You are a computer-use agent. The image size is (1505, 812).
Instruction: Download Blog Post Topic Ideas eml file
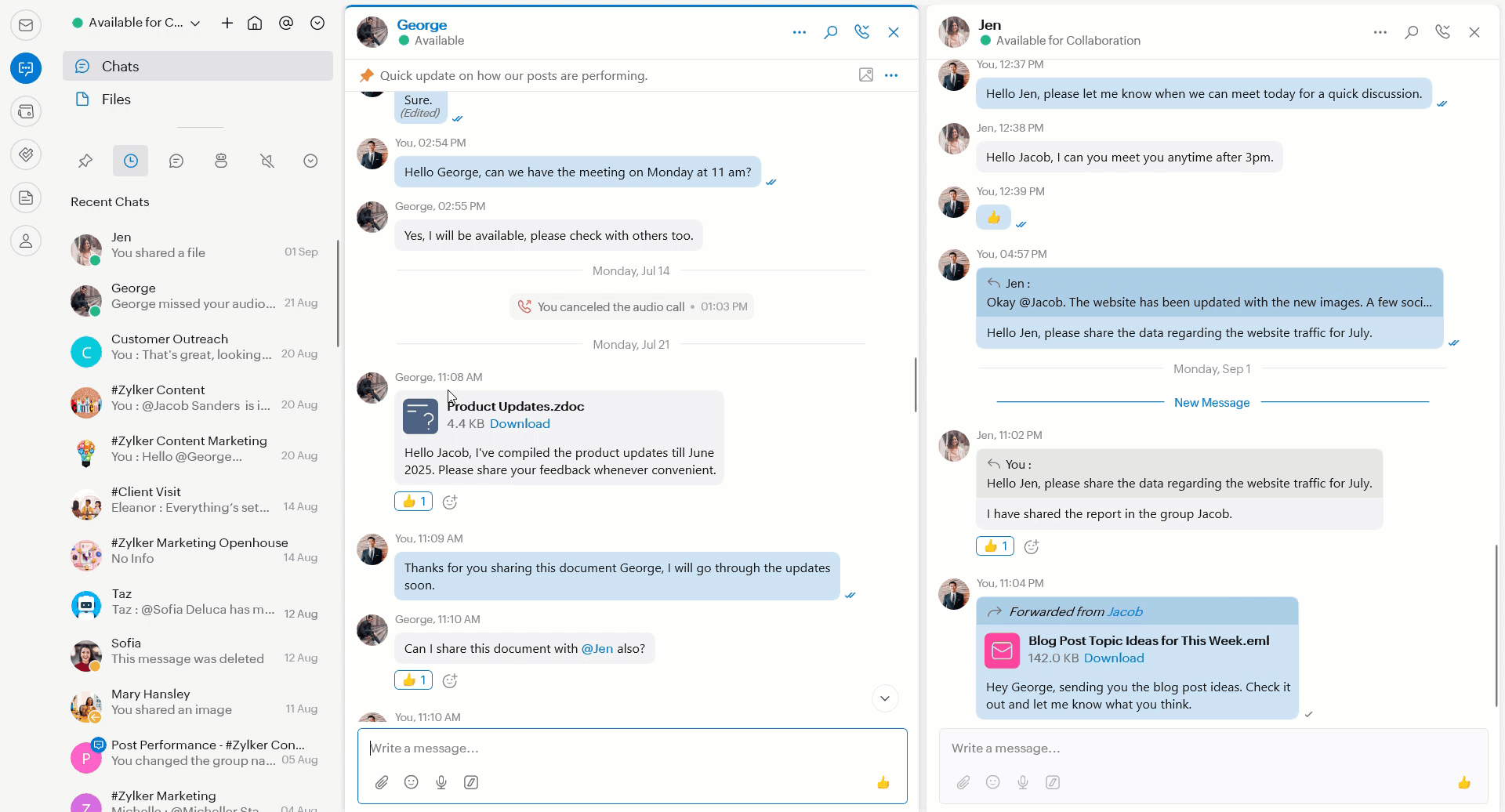(1114, 658)
